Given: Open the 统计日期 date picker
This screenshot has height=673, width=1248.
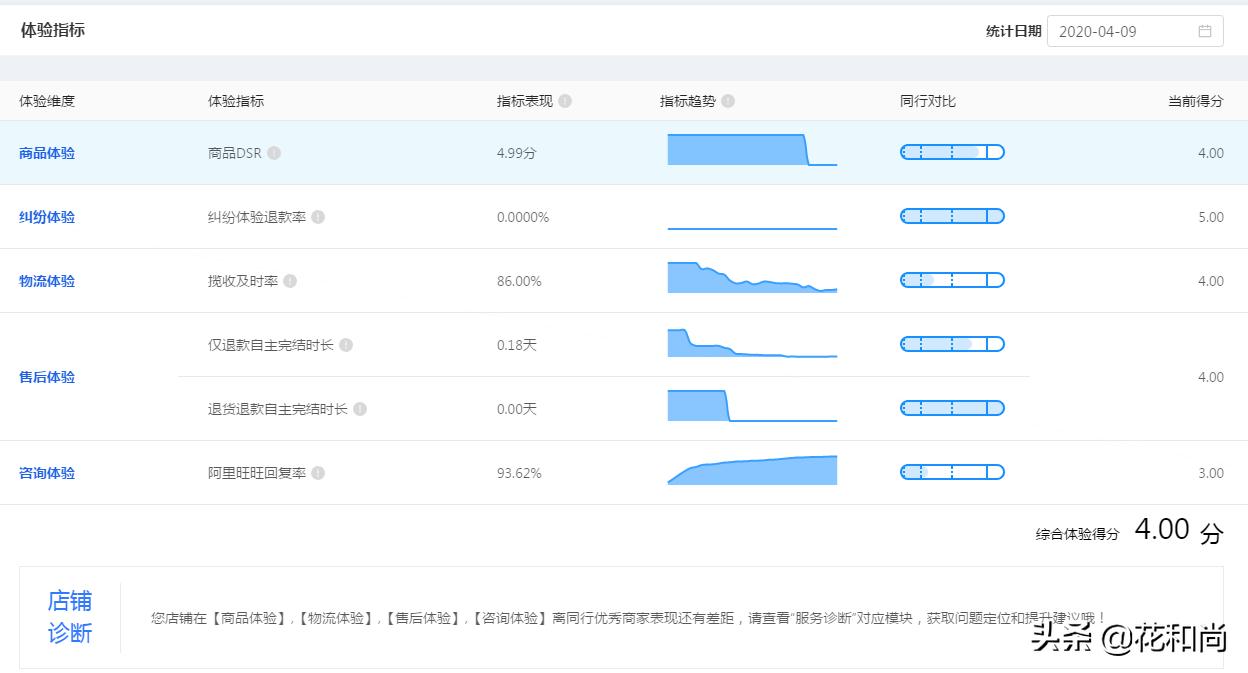Looking at the screenshot, I should pyautogui.click(x=1135, y=31).
